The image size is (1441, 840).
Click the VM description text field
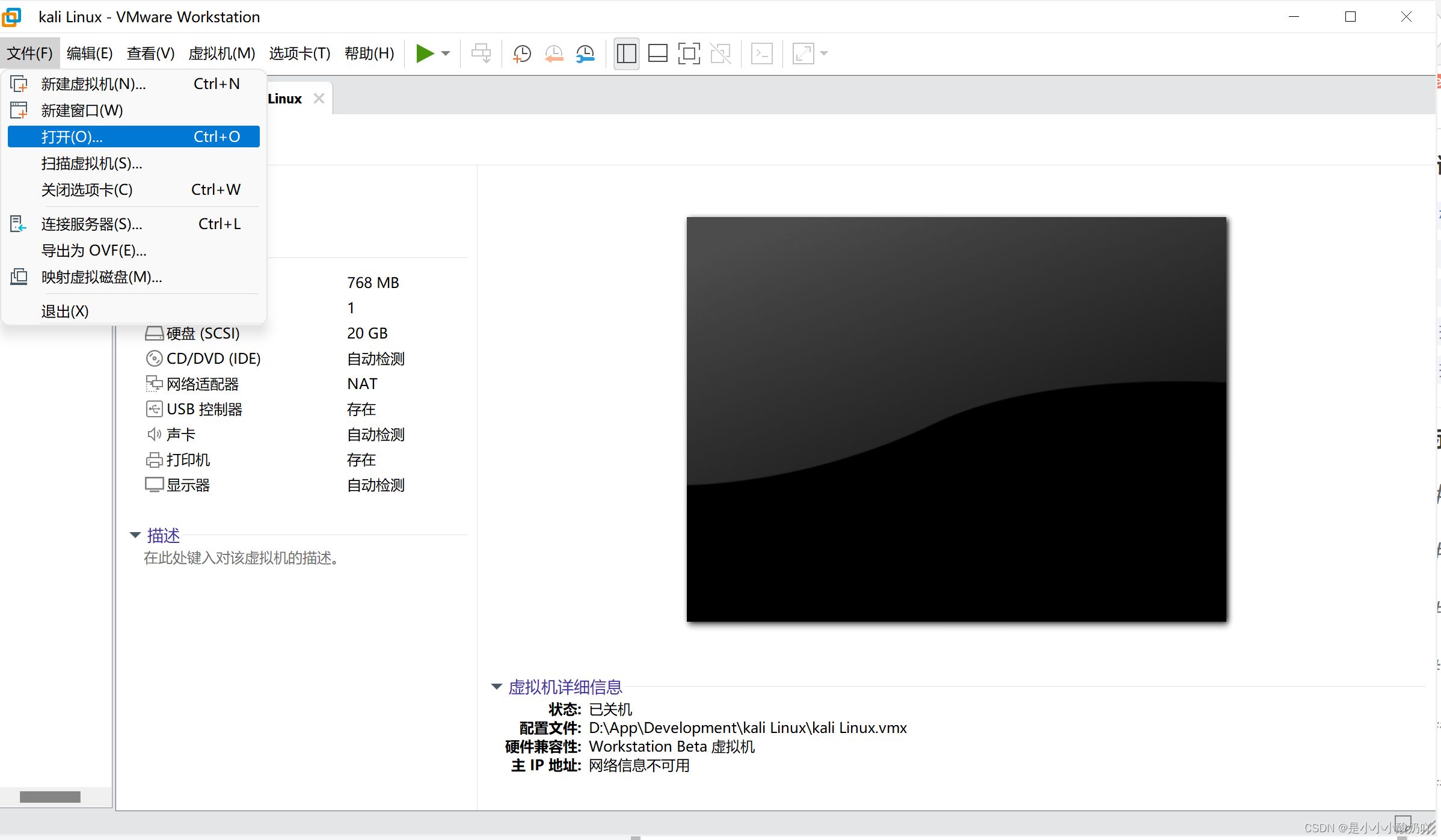(x=241, y=558)
